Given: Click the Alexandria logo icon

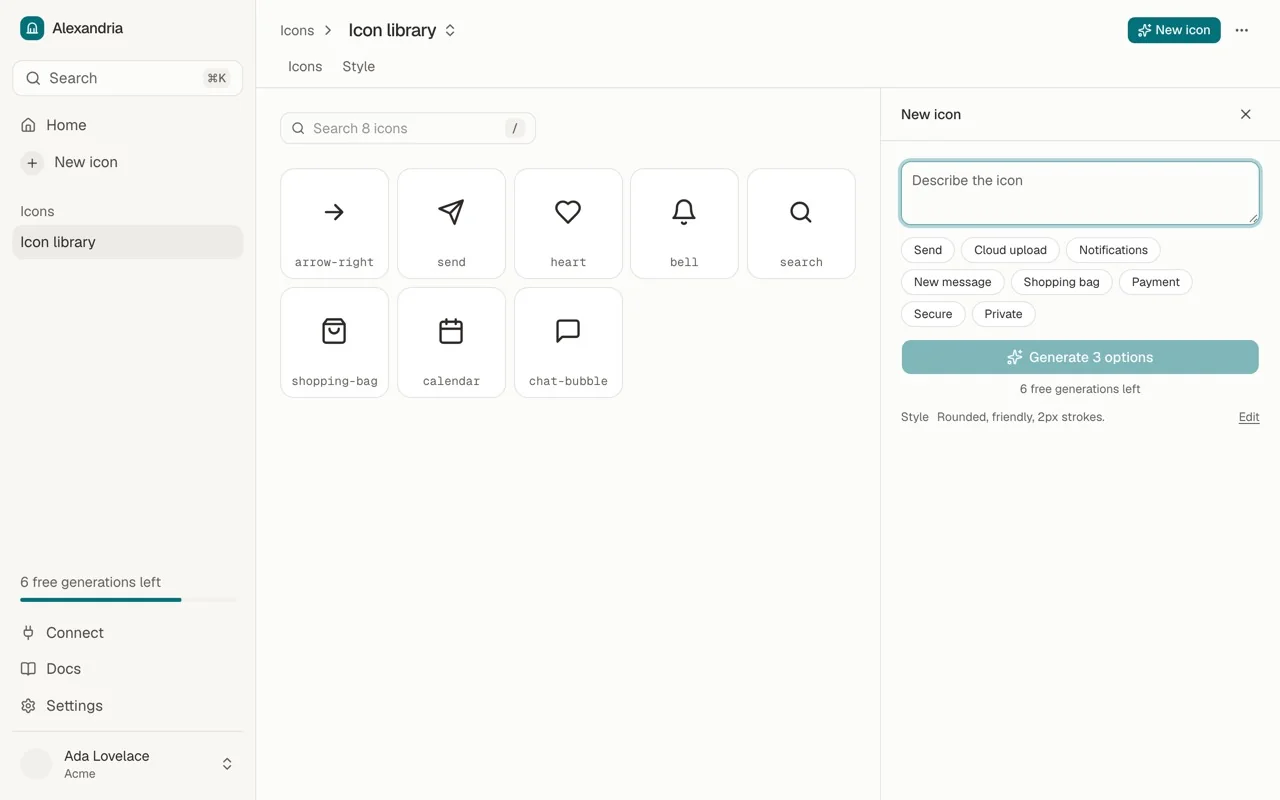Looking at the screenshot, I should click(x=32, y=28).
